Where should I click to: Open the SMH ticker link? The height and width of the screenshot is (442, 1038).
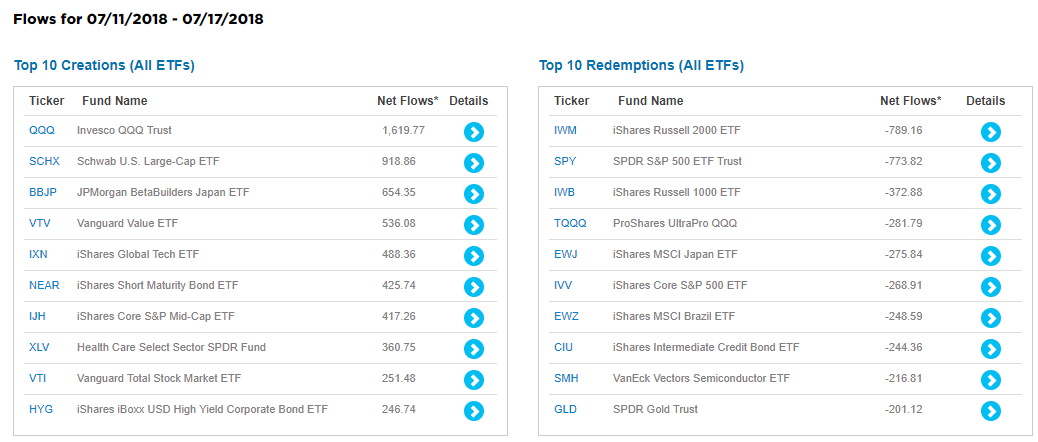point(565,378)
